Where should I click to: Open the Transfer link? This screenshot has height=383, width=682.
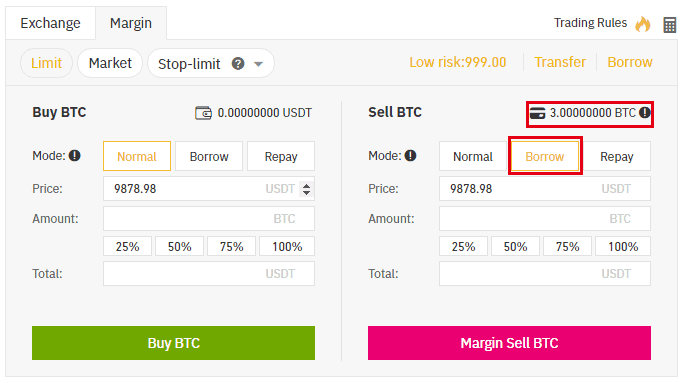(560, 62)
